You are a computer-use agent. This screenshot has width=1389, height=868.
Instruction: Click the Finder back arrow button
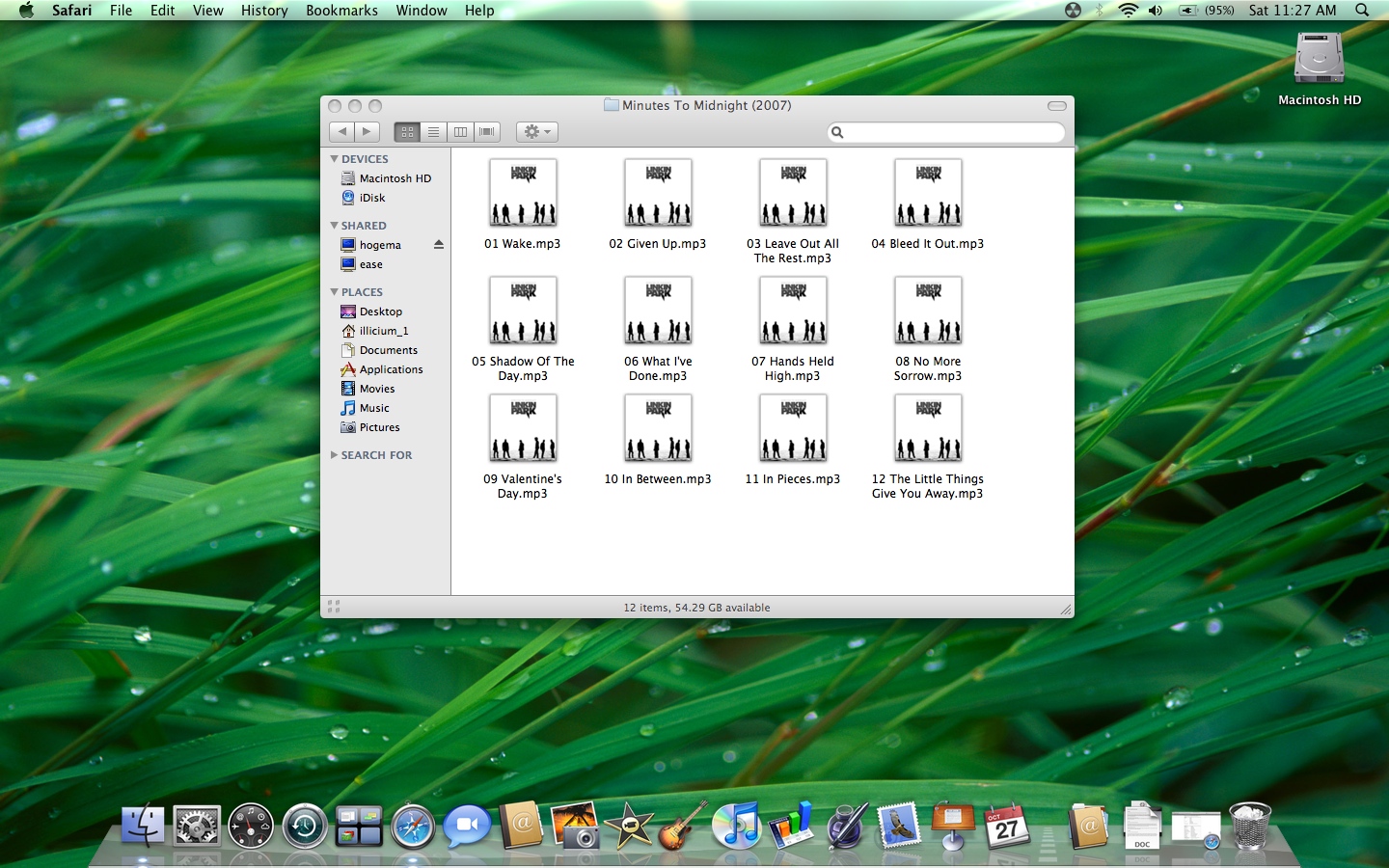(x=341, y=132)
